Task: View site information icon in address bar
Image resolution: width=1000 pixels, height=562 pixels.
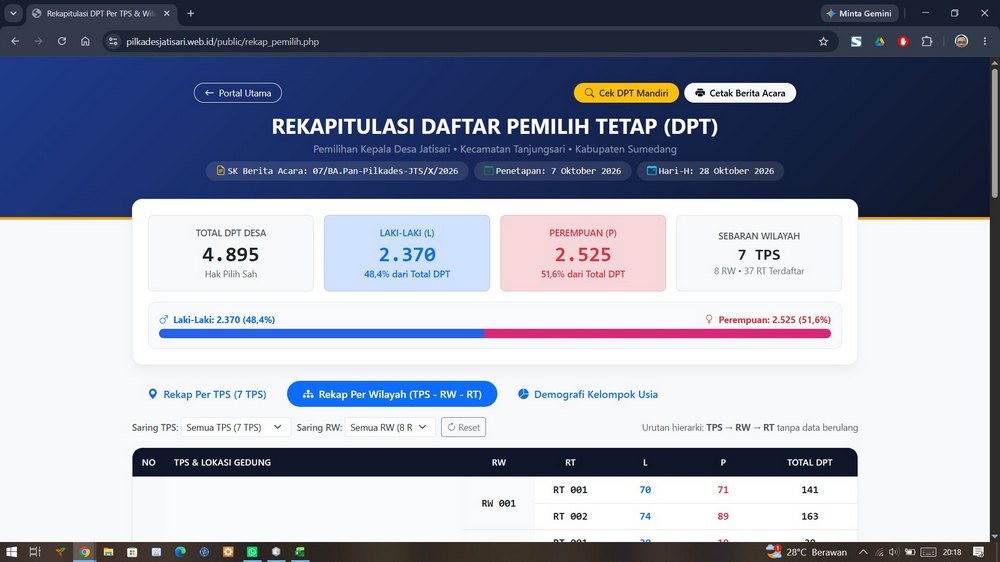Action: click(x=113, y=41)
